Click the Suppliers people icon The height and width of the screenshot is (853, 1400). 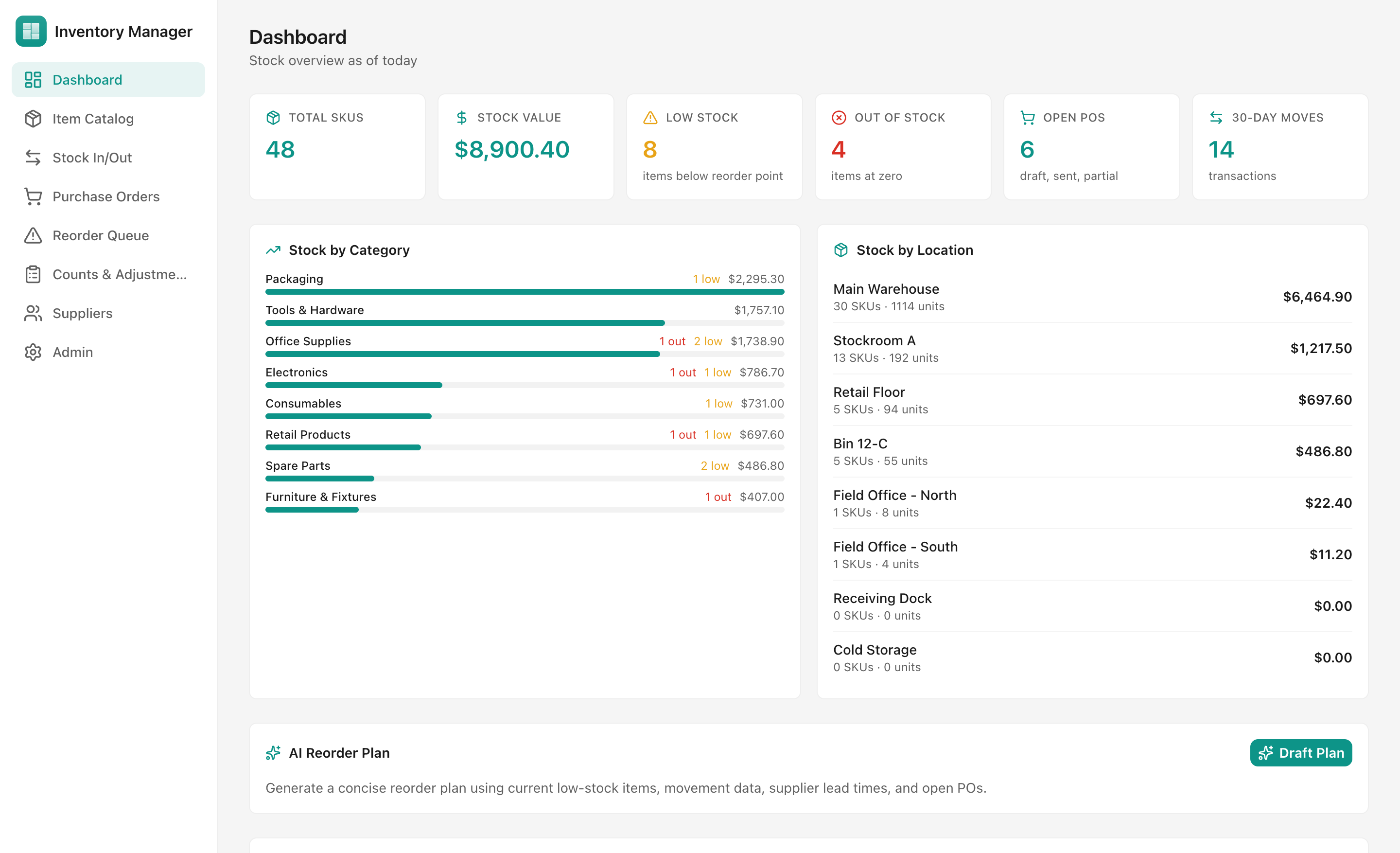(x=33, y=313)
